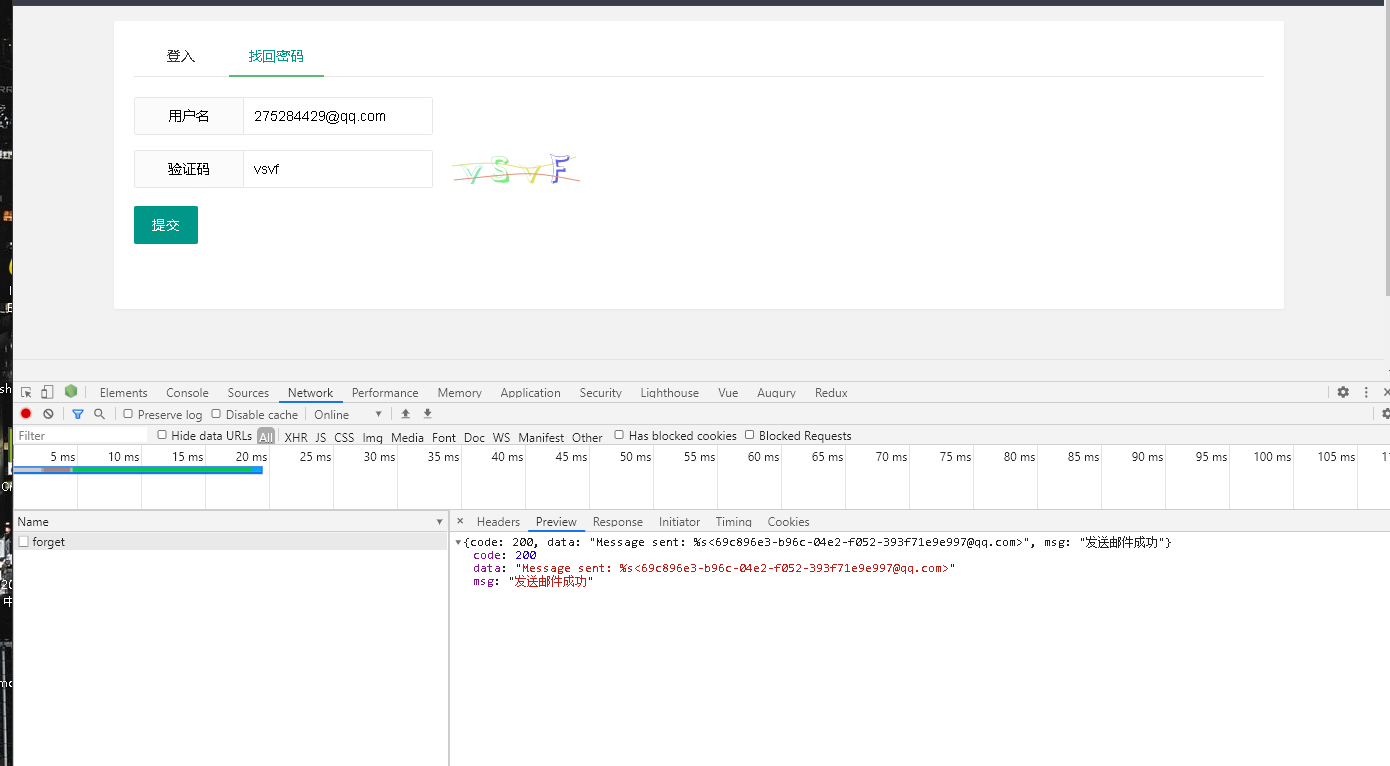Image resolution: width=1390 pixels, height=766 pixels.
Task: Filter requests by XHR
Action: tap(296, 437)
